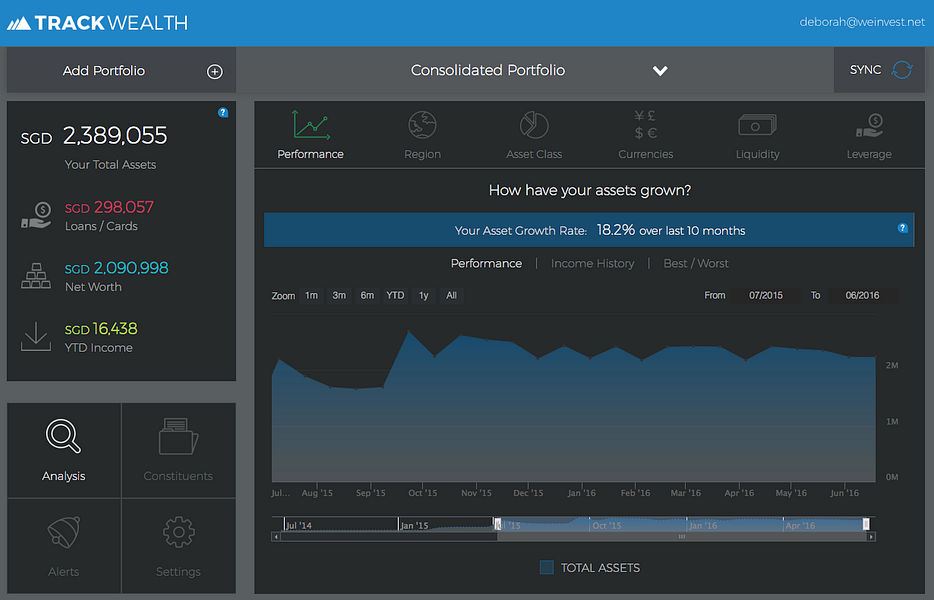The height and width of the screenshot is (600, 934).
Task: Open Alerts via bell icon
Action: [63, 532]
